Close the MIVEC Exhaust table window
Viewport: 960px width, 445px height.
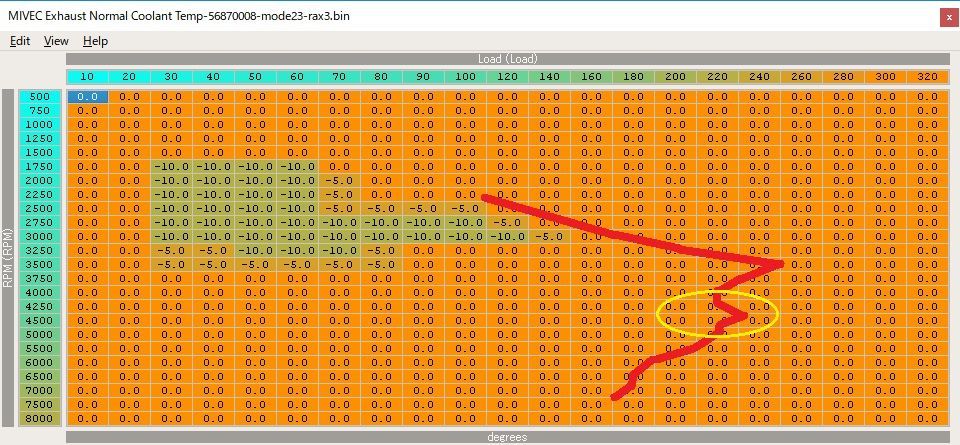[x=946, y=17]
